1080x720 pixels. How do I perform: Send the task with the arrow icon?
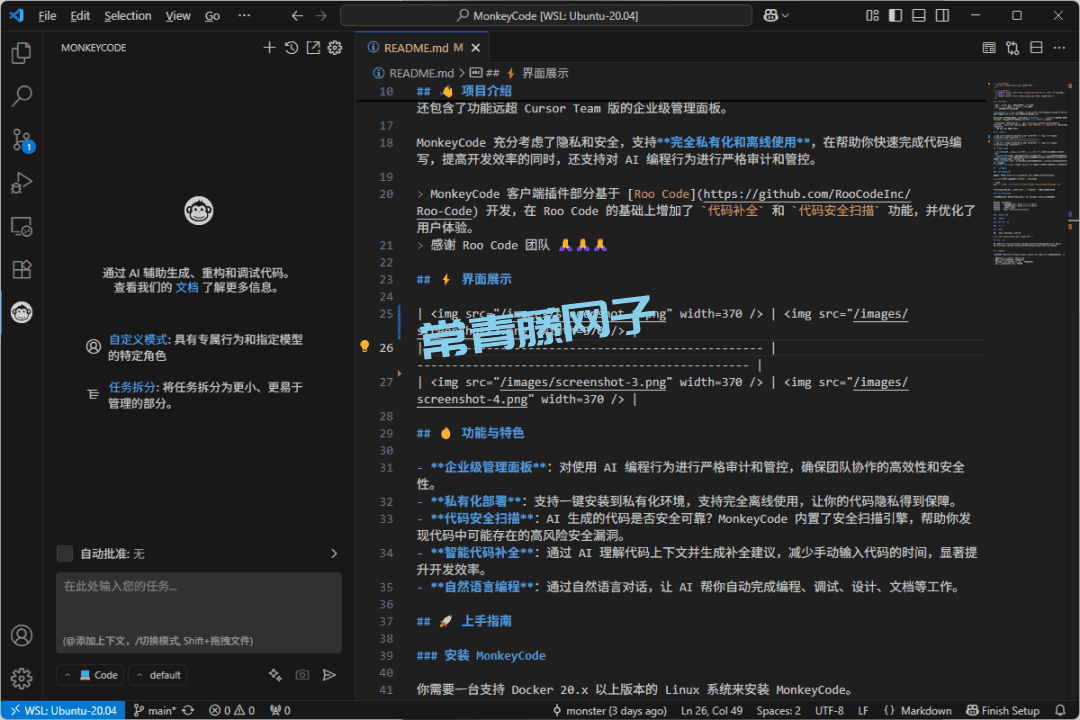tap(329, 675)
